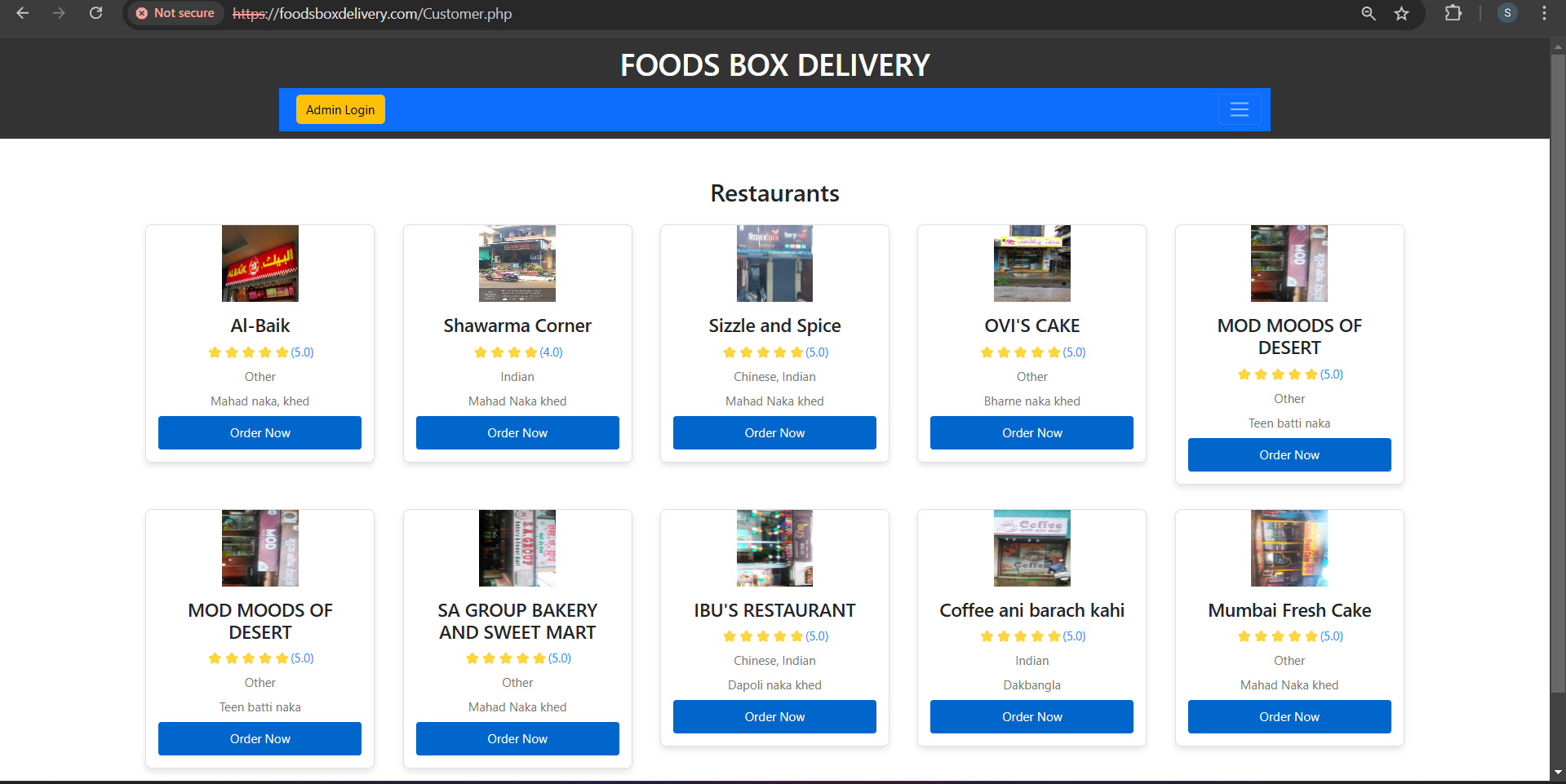1566x784 pixels.
Task: Click the scrollbar down arrow
Action: (1557, 772)
